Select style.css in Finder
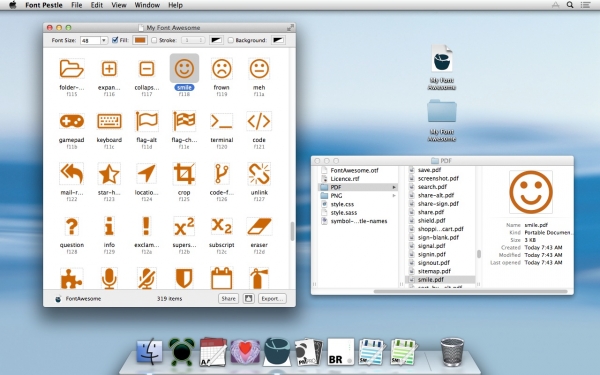600x375 pixels. pos(342,204)
